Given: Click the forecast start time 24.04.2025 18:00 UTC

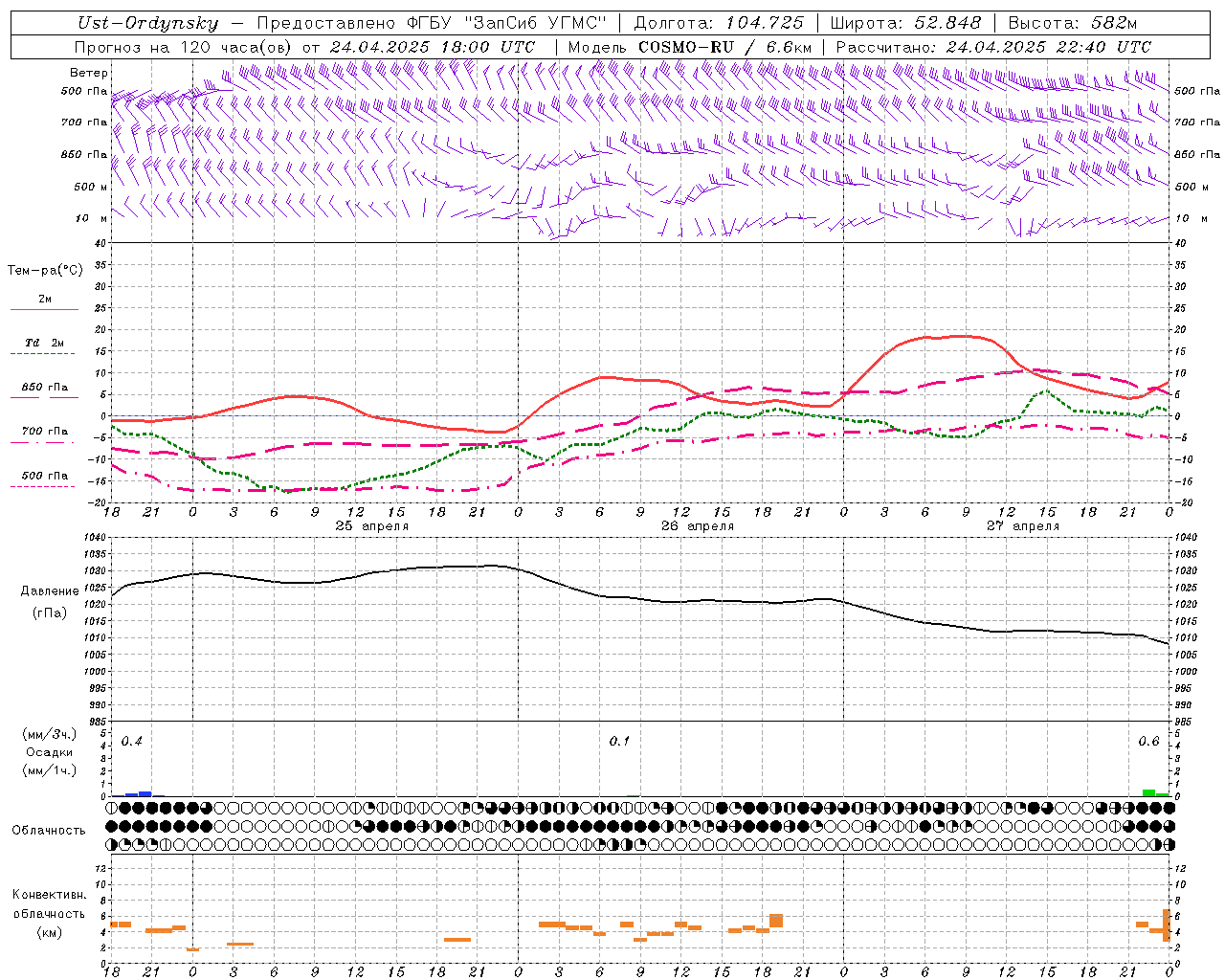Looking at the screenshot, I should [433, 47].
